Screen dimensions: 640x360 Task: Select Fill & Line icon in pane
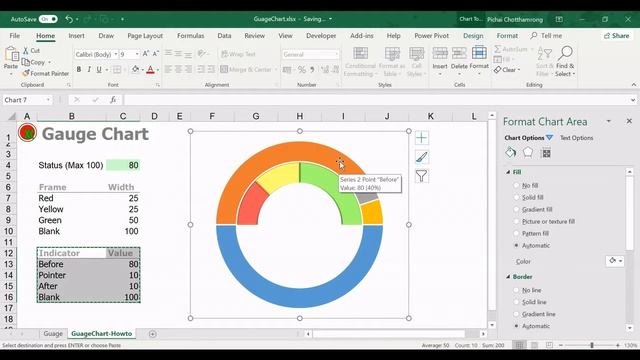click(x=510, y=153)
